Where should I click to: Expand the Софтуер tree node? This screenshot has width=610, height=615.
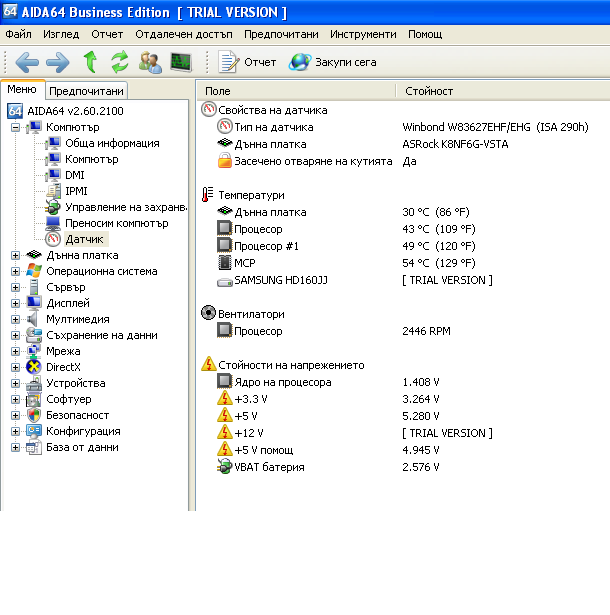15,400
